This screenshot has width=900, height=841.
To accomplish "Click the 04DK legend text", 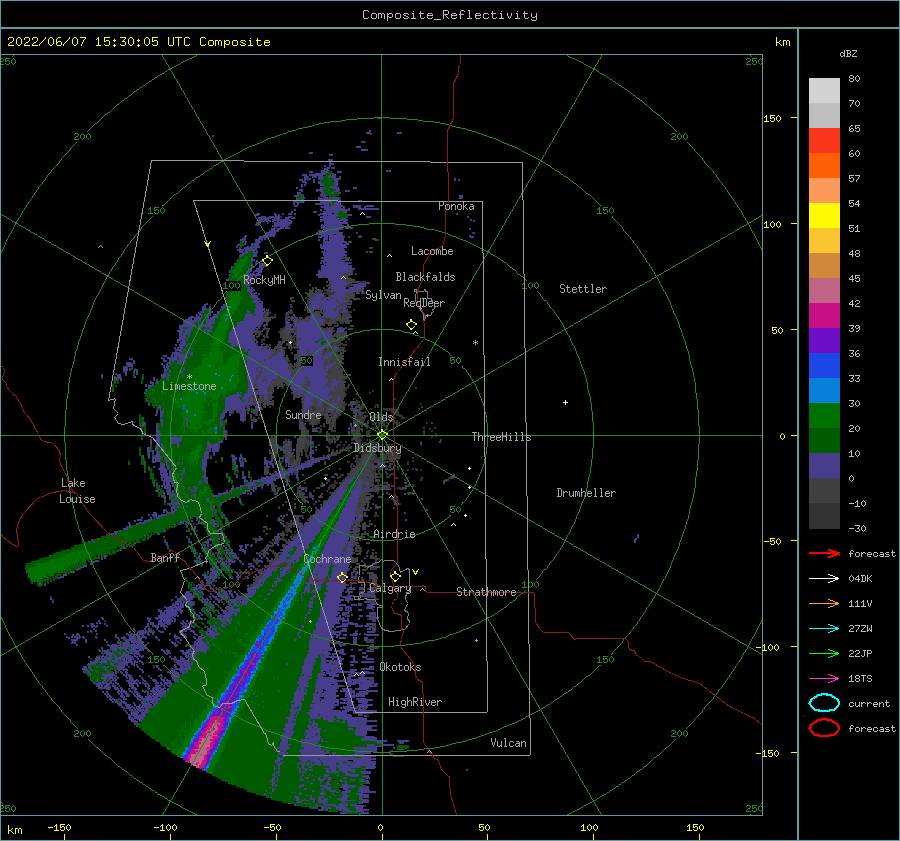I will tap(860, 579).
